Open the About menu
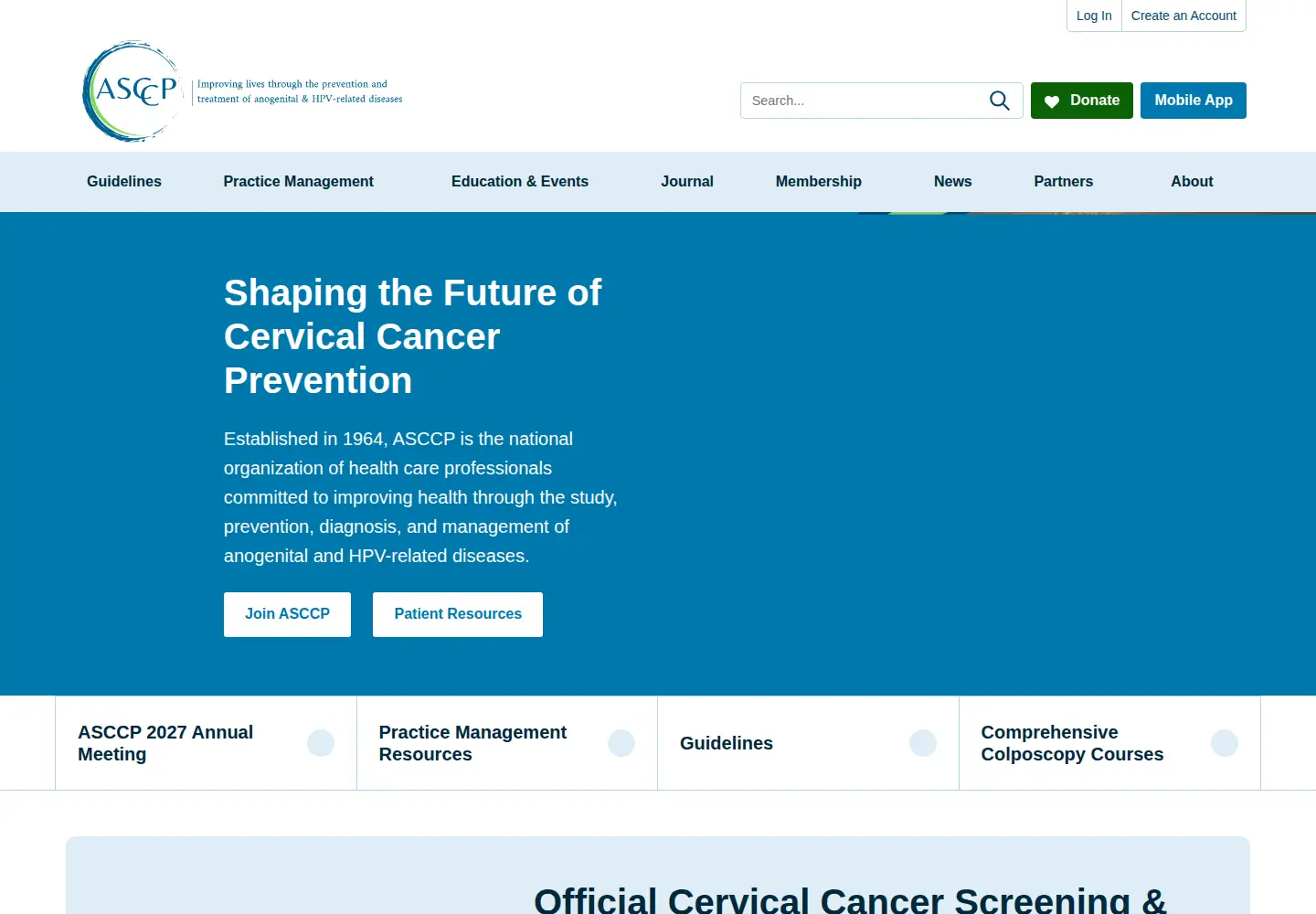Image resolution: width=1316 pixels, height=914 pixels. (1193, 182)
